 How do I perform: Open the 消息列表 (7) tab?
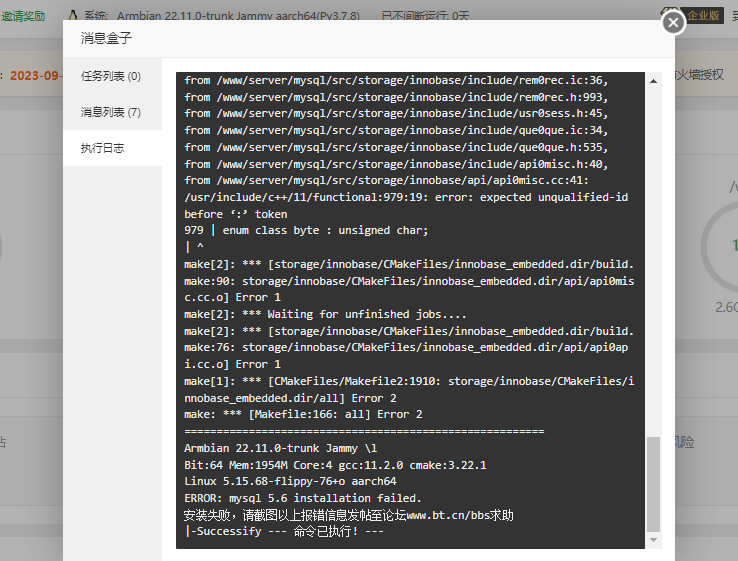(x=112, y=112)
